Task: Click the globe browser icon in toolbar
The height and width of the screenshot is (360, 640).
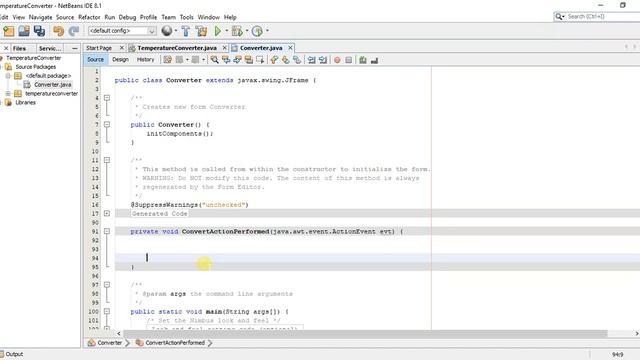Action: pyautogui.click(x=167, y=31)
